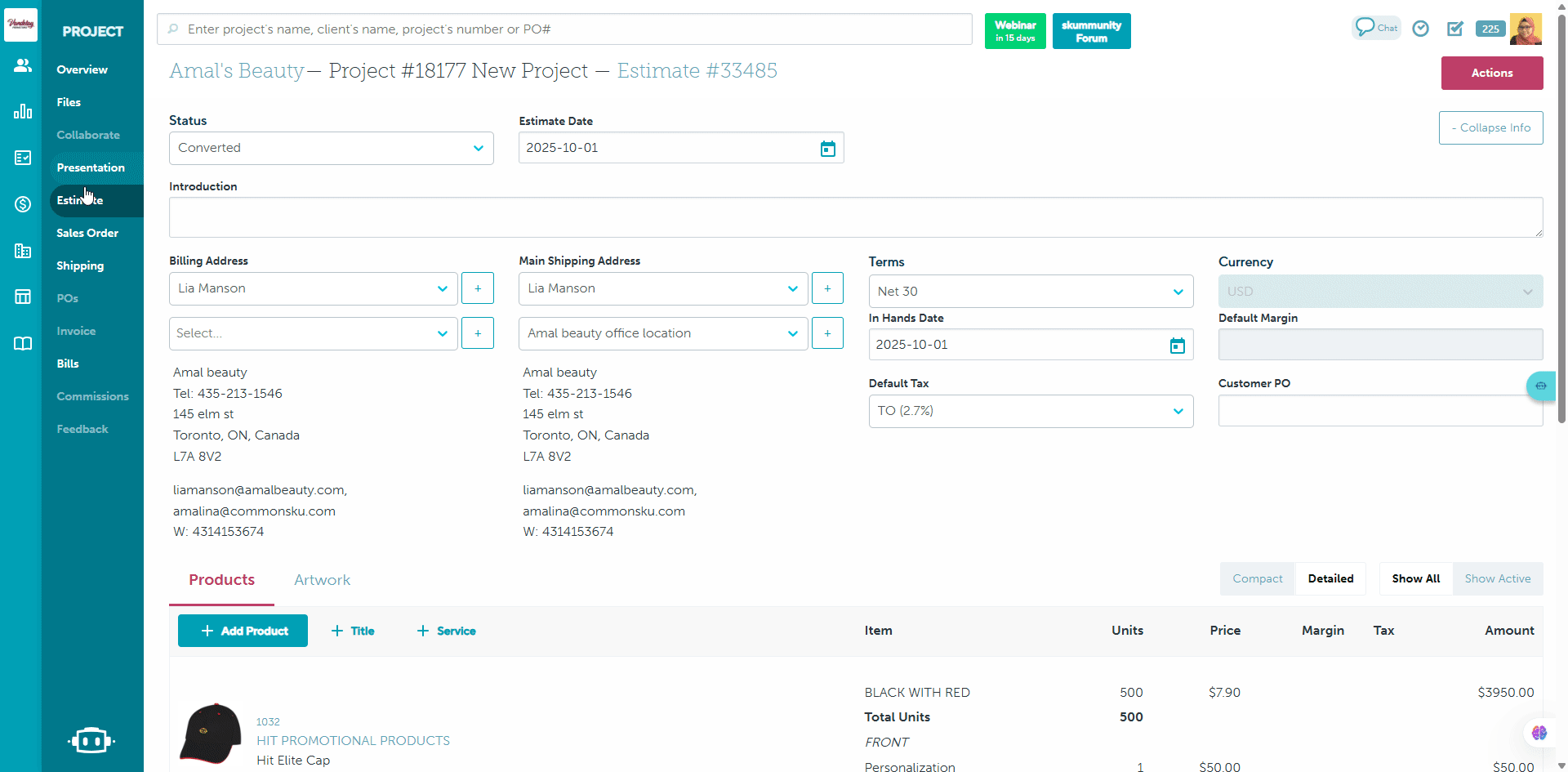The image size is (1568, 772).
Task: Click the contacts people icon in sidebar
Action: pyautogui.click(x=22, y=65)
